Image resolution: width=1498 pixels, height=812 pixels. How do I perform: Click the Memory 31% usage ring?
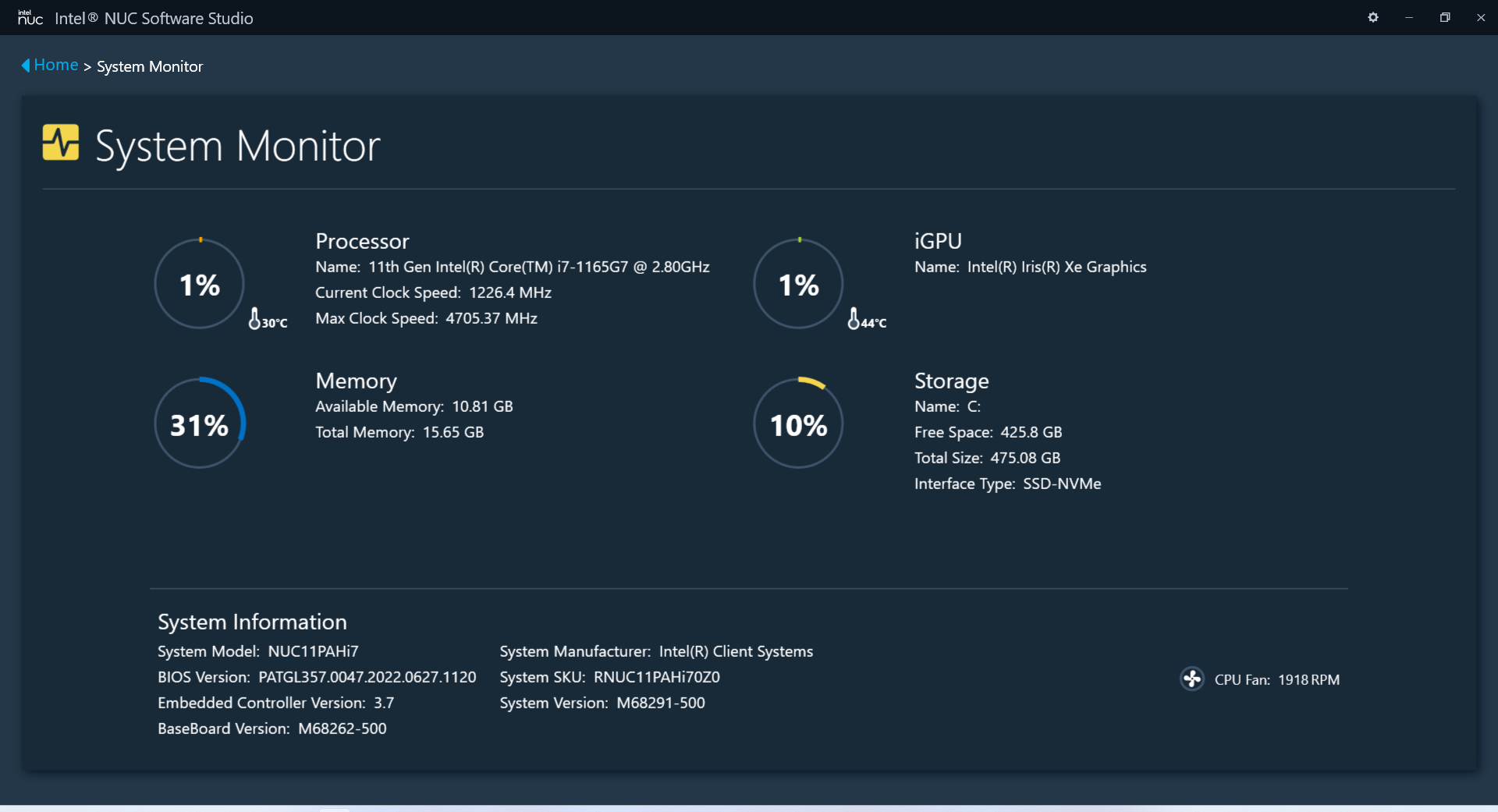(x=199, y=422)
